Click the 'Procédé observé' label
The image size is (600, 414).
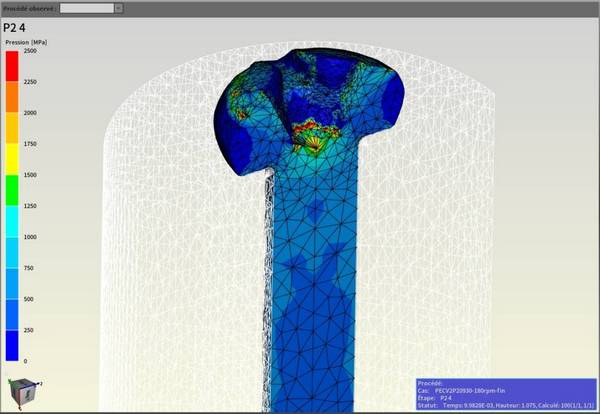(x=30, y=8)
